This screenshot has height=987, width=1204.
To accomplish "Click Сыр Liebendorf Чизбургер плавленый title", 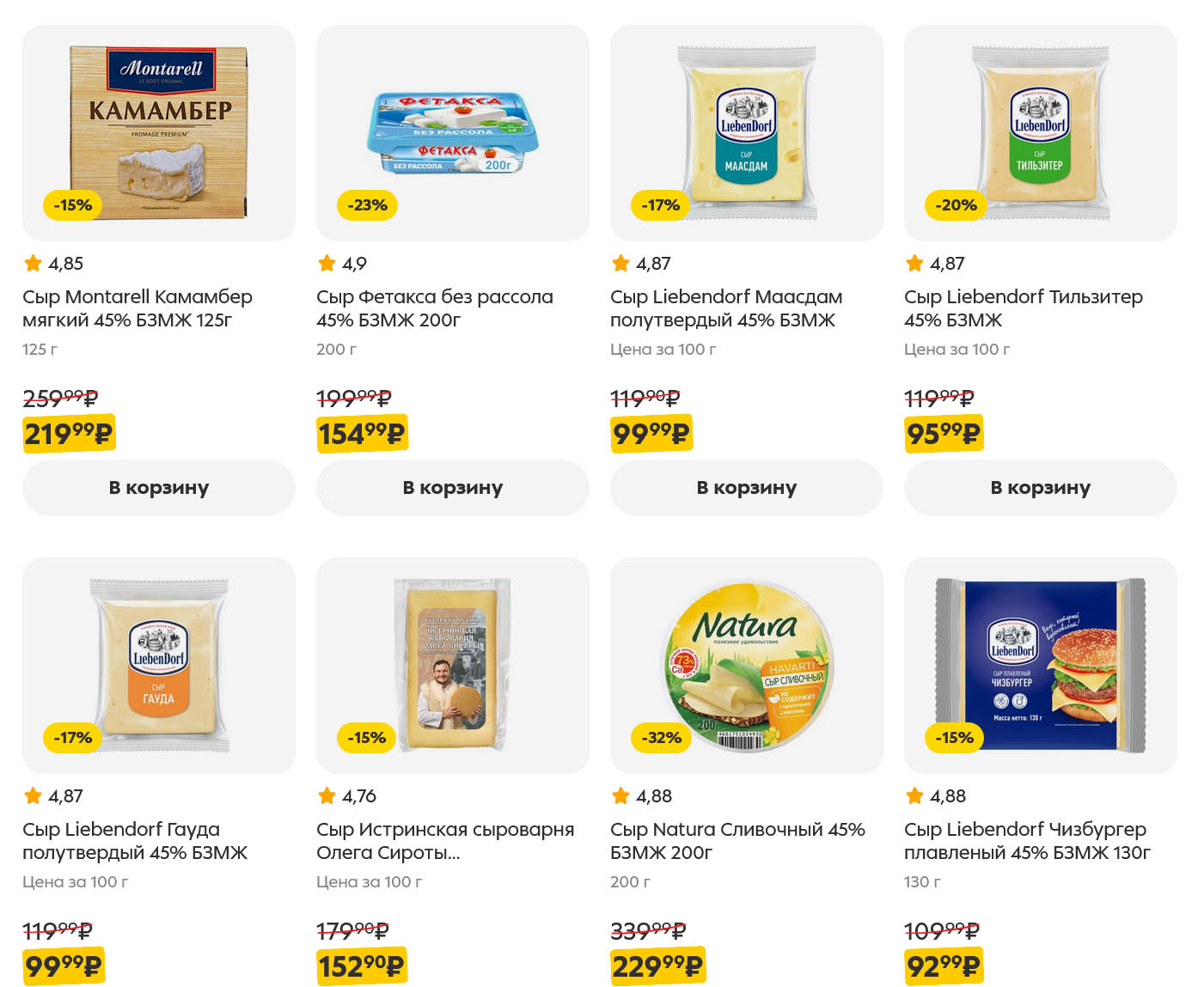I will tap(1026, 841).
